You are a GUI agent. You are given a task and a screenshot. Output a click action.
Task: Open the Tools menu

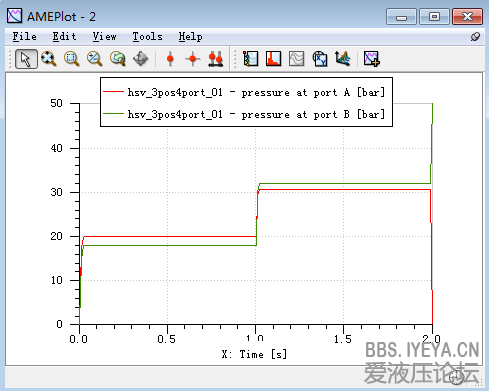click(x=147, y=36)
